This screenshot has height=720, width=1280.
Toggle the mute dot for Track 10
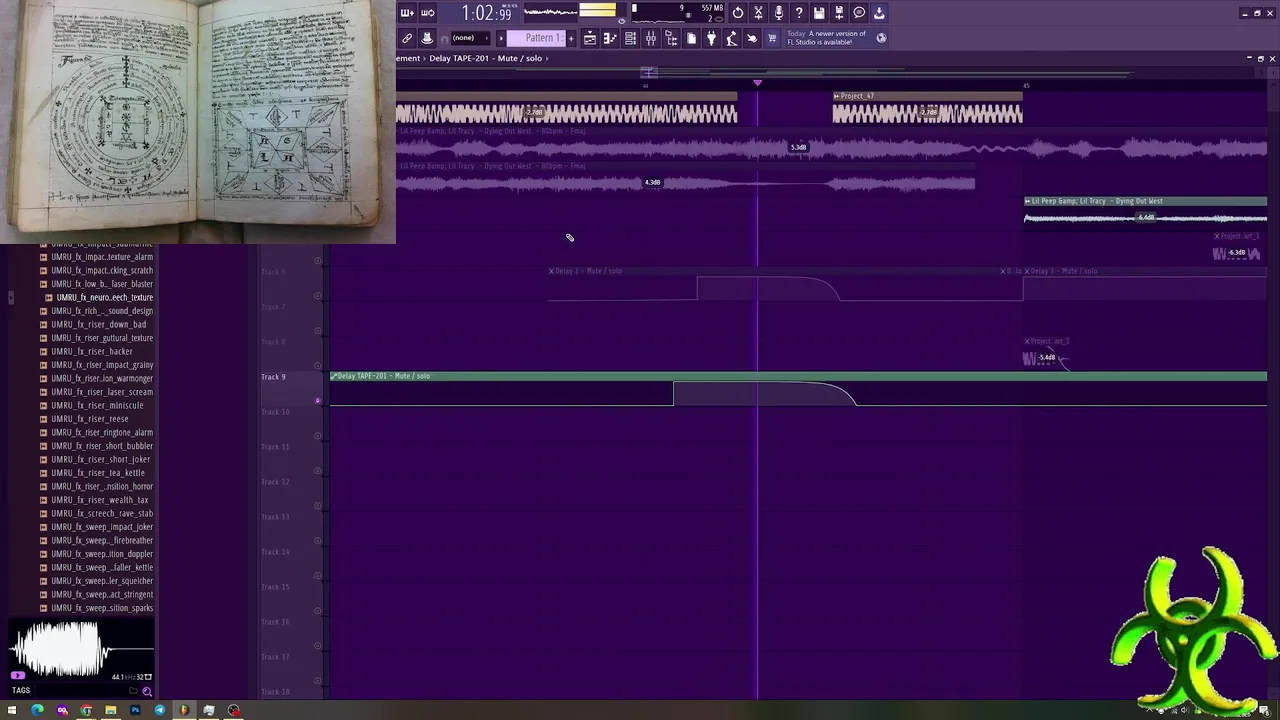318,436
